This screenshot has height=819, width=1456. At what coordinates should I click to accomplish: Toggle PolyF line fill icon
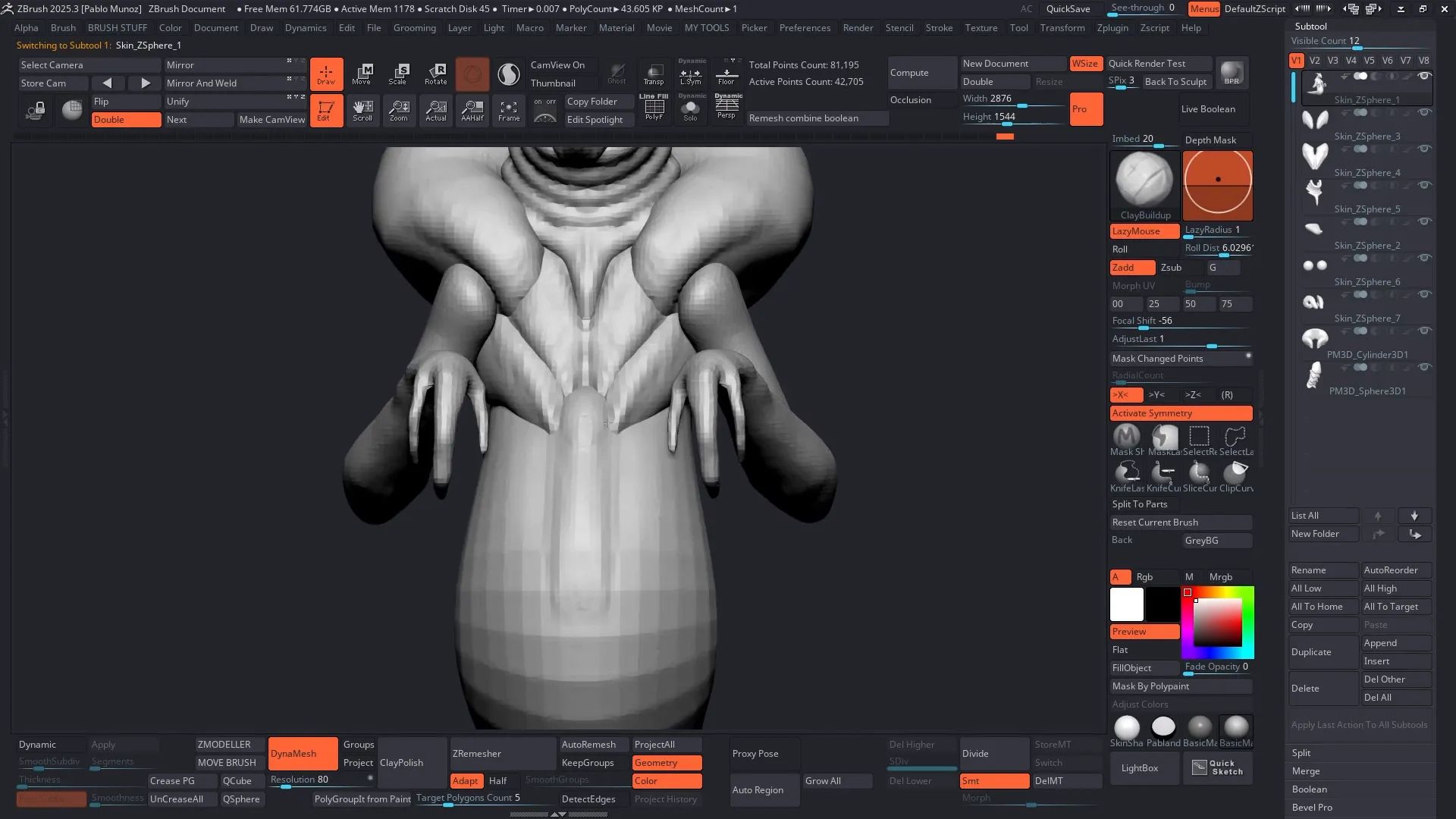654,108
